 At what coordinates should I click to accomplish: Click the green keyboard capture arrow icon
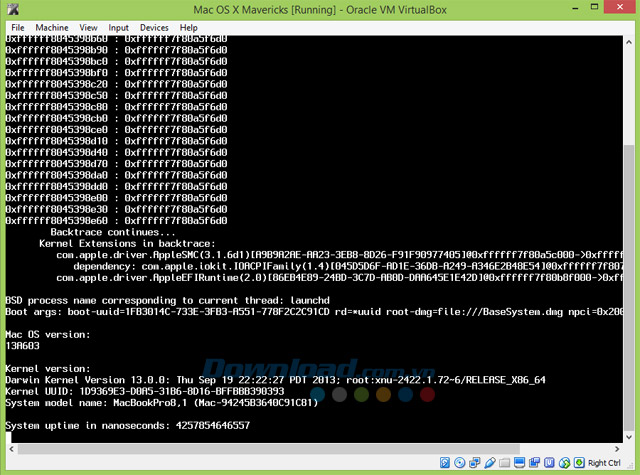(x=579, y=462)
